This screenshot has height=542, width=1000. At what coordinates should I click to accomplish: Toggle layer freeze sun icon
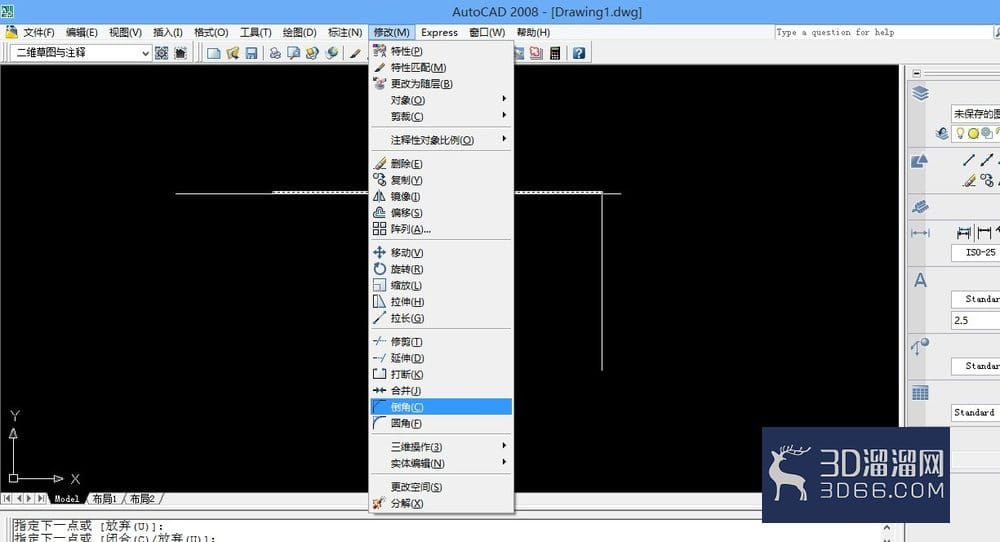973,133
